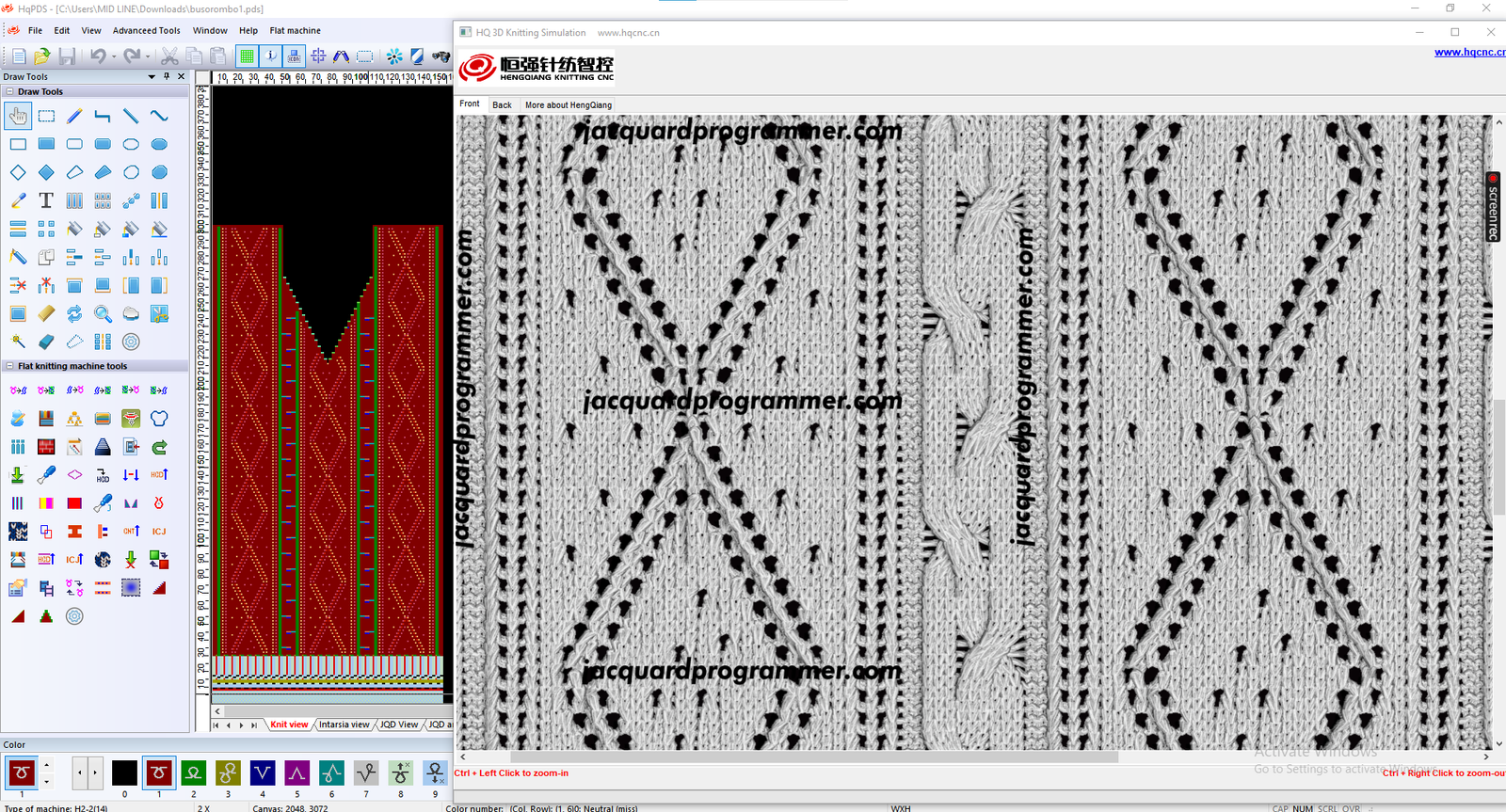Select the Pencil draw tool
1506x812 pixels.
74,116
